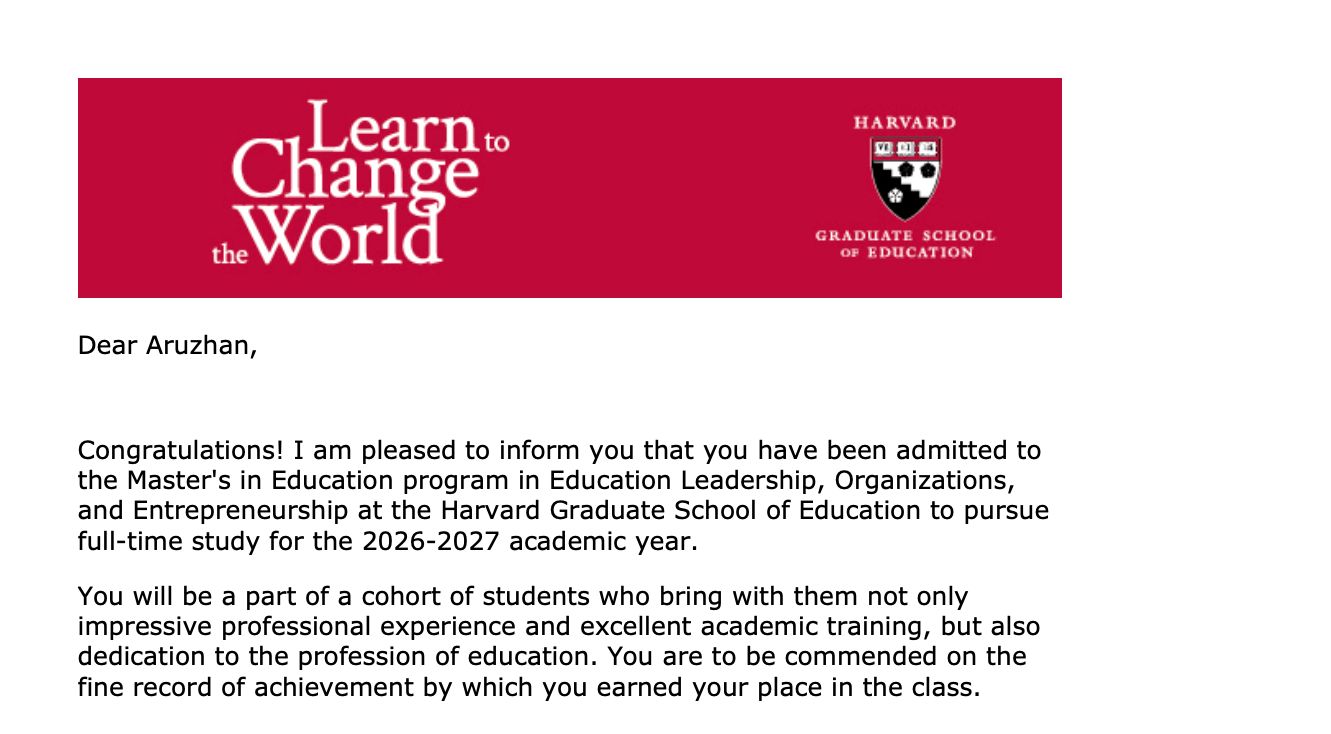The height and width of the screenshot is (734, 1331).
Task: Click "GRADUATE SCHOOL" text below the shield
Action: (905, 236)
